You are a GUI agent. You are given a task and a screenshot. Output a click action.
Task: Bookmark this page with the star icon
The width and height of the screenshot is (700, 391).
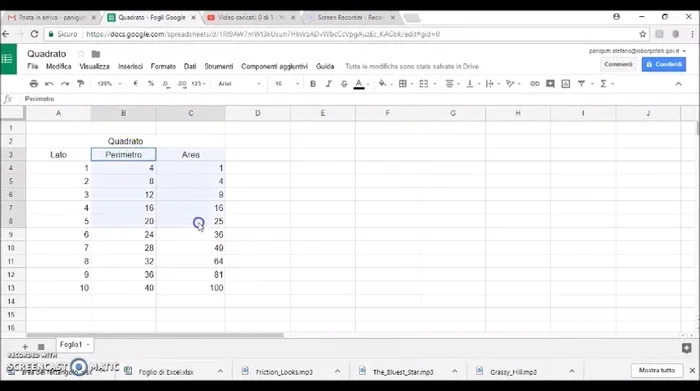point(642,34)
